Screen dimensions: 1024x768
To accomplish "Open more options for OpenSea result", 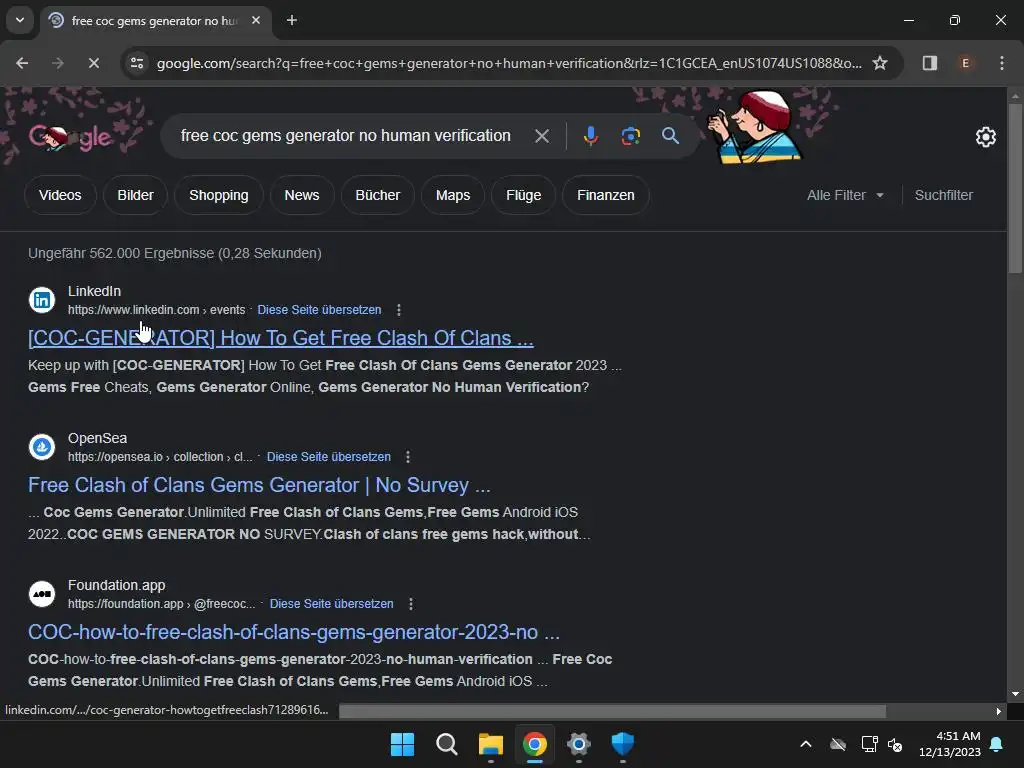I will pyautogui.click(x=408, y=456).
